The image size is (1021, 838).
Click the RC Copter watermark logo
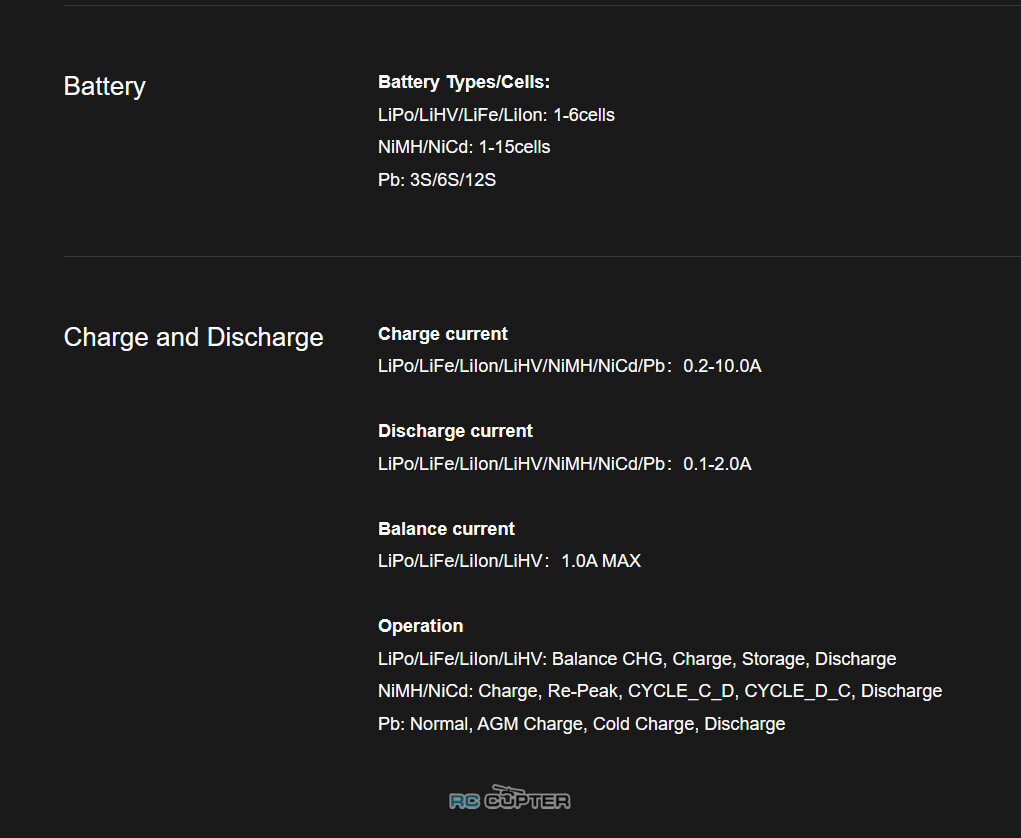click(x=510, y=797)
